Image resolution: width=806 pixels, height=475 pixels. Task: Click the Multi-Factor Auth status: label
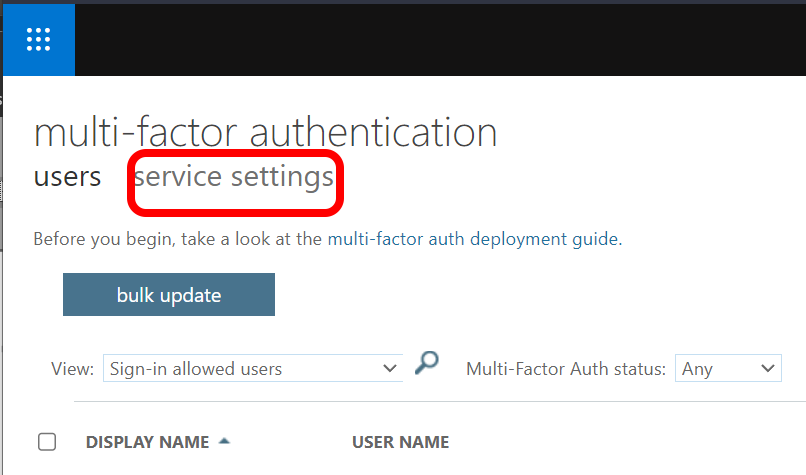[565, 369]
